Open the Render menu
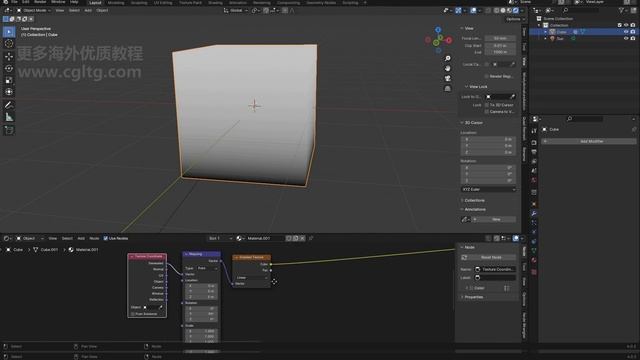Viewport: 640px width, 360px height. [x=40, y=2]
